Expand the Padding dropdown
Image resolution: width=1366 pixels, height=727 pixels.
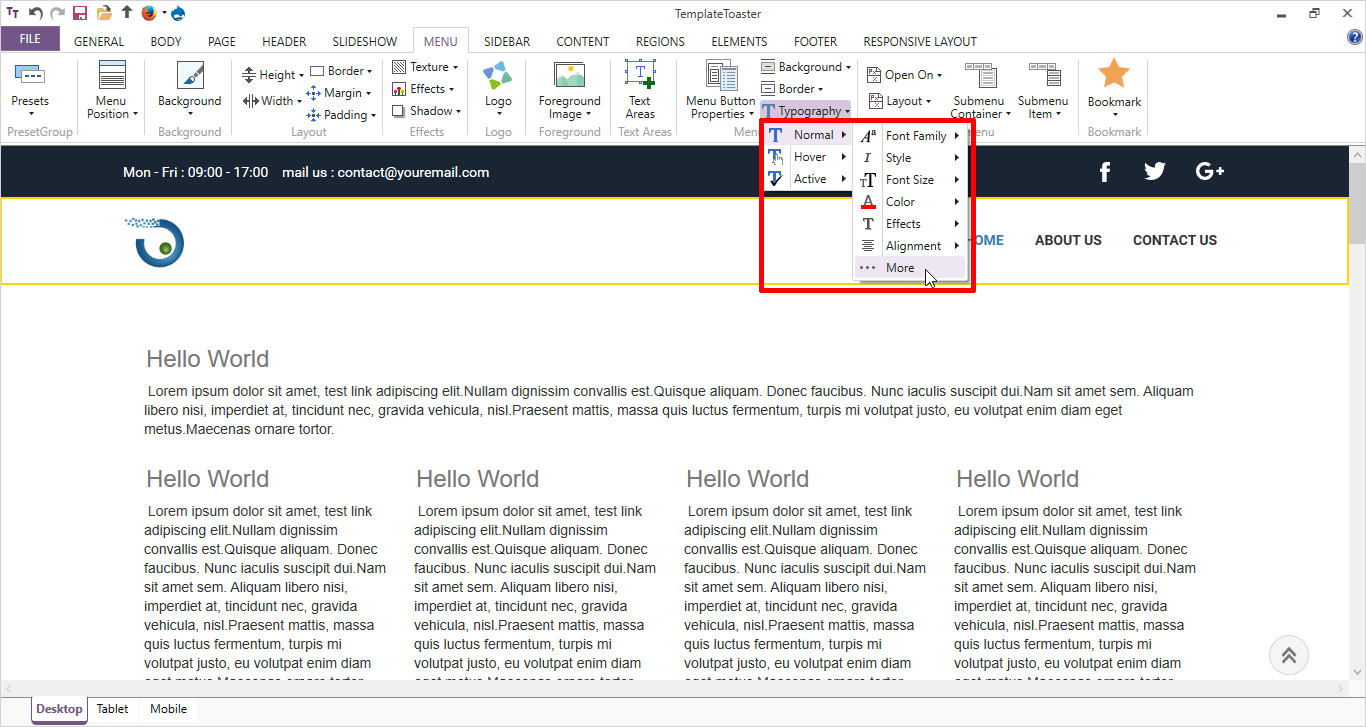[x=342, y=115]
